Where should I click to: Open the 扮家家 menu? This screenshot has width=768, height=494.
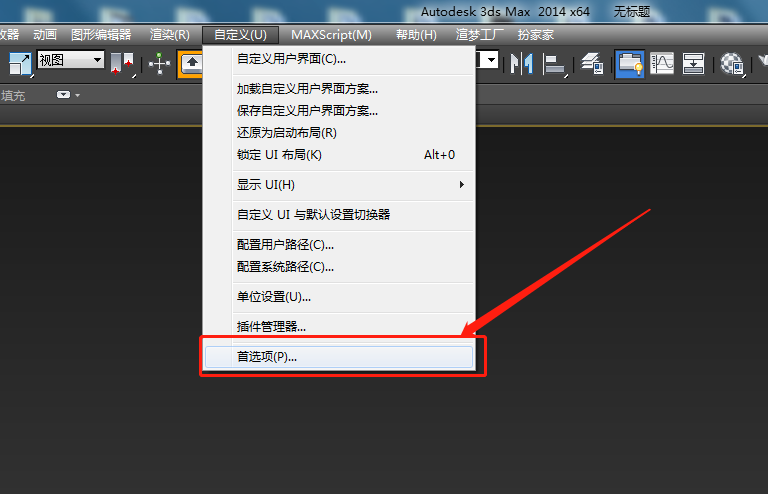click(536, 35)
